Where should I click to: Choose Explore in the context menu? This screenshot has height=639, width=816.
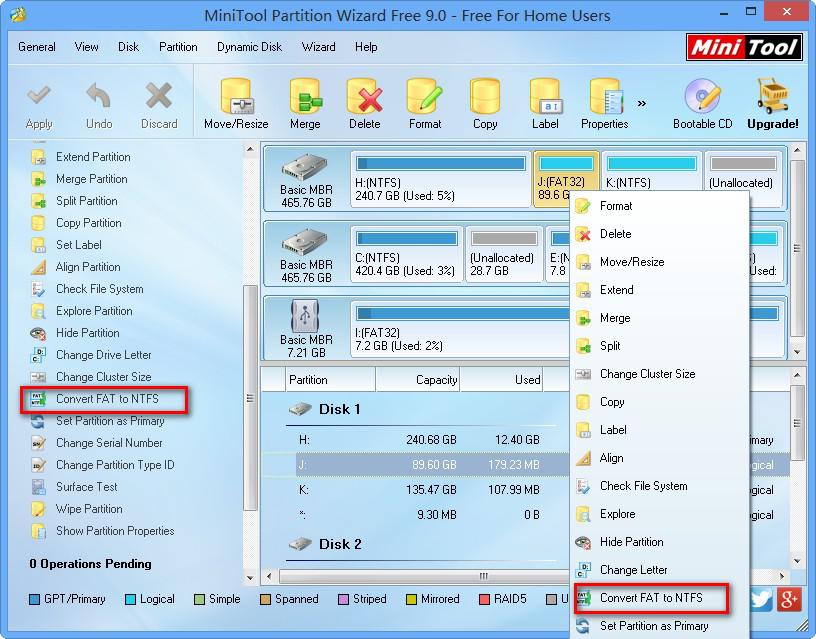tap(659, 514)
